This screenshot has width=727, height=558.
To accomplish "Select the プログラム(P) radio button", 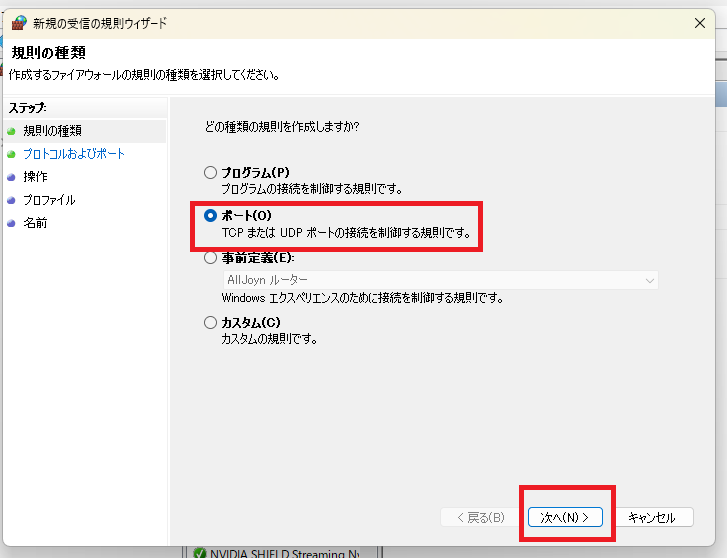I will [x=210, y=173].
